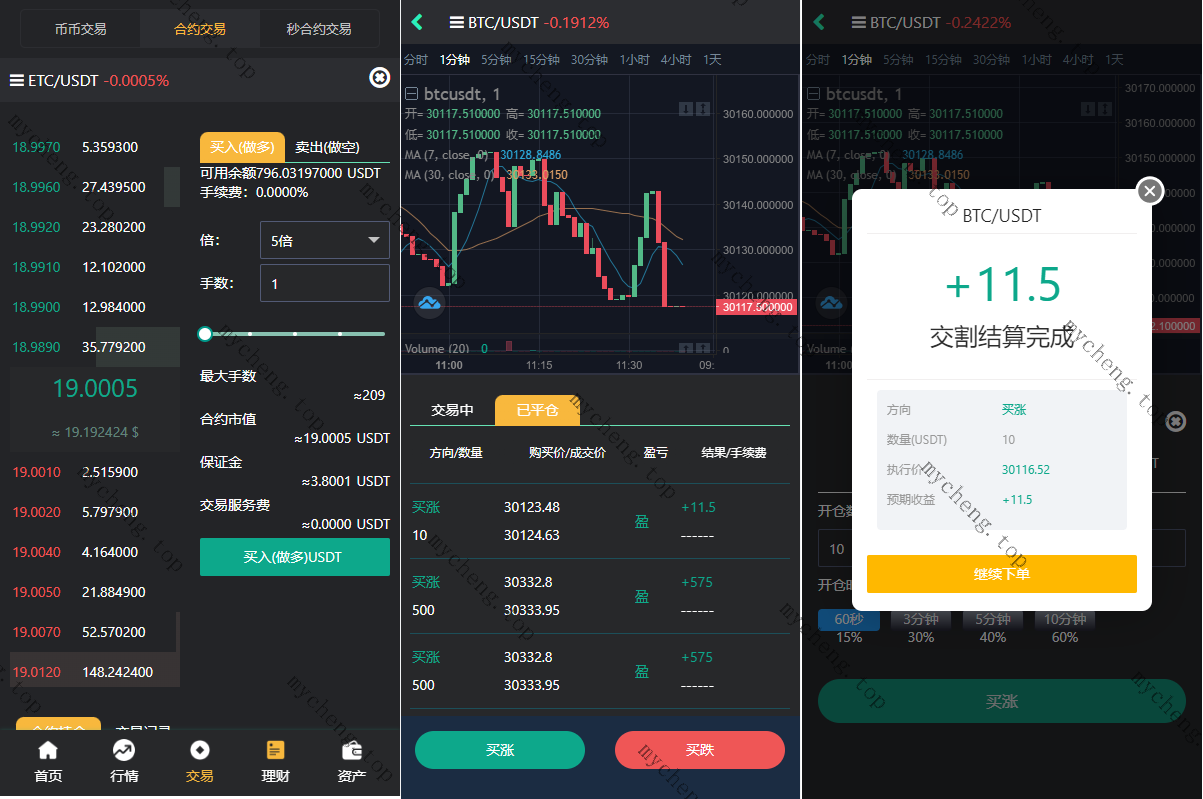Close the ETC/USDT panel with the round X
1203x799 pixels.
(380, 77)
